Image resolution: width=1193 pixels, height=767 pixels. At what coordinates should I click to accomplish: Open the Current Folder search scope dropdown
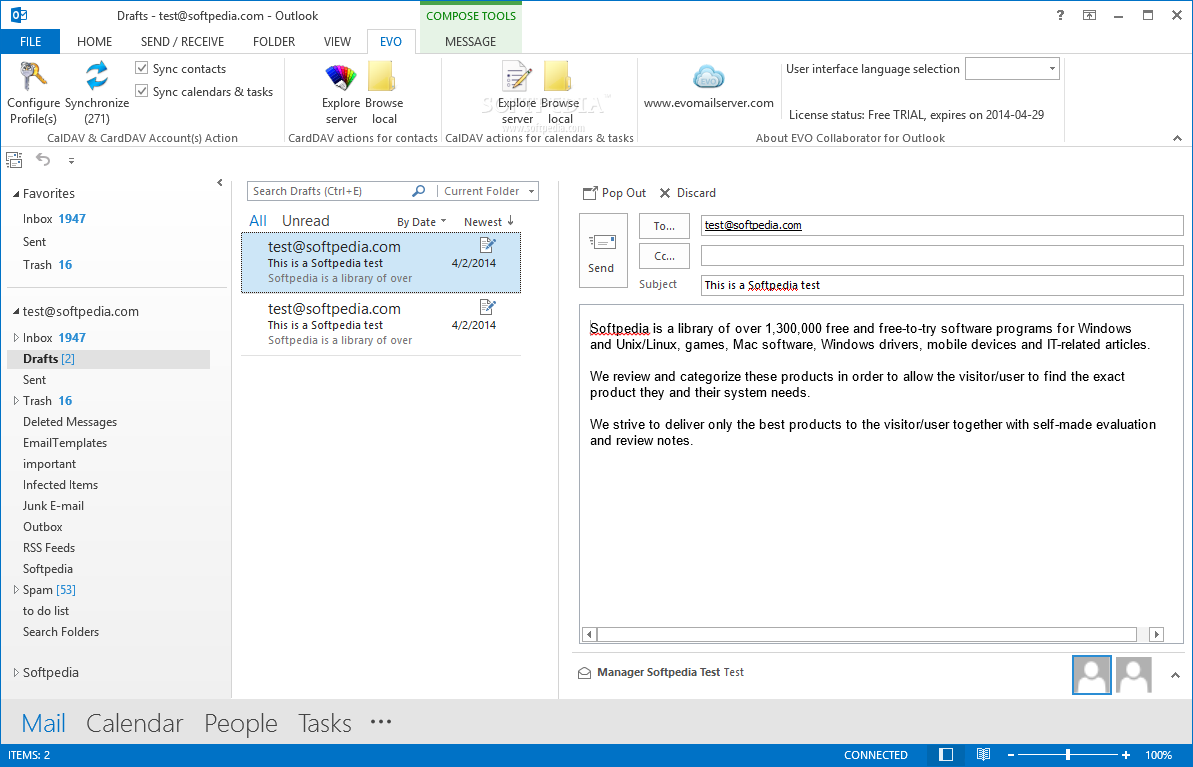pyautogui.click(x=532, y=192)
